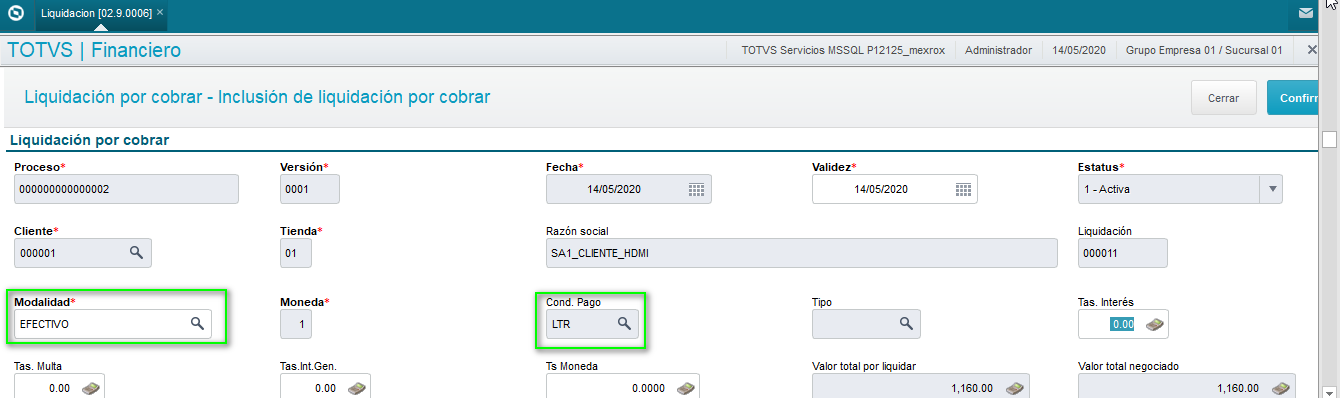Click TOTVS Servicios MSSQL P12125_mexrox label
Viewport: 1340px width, 398px height.
tap(842, 49)
